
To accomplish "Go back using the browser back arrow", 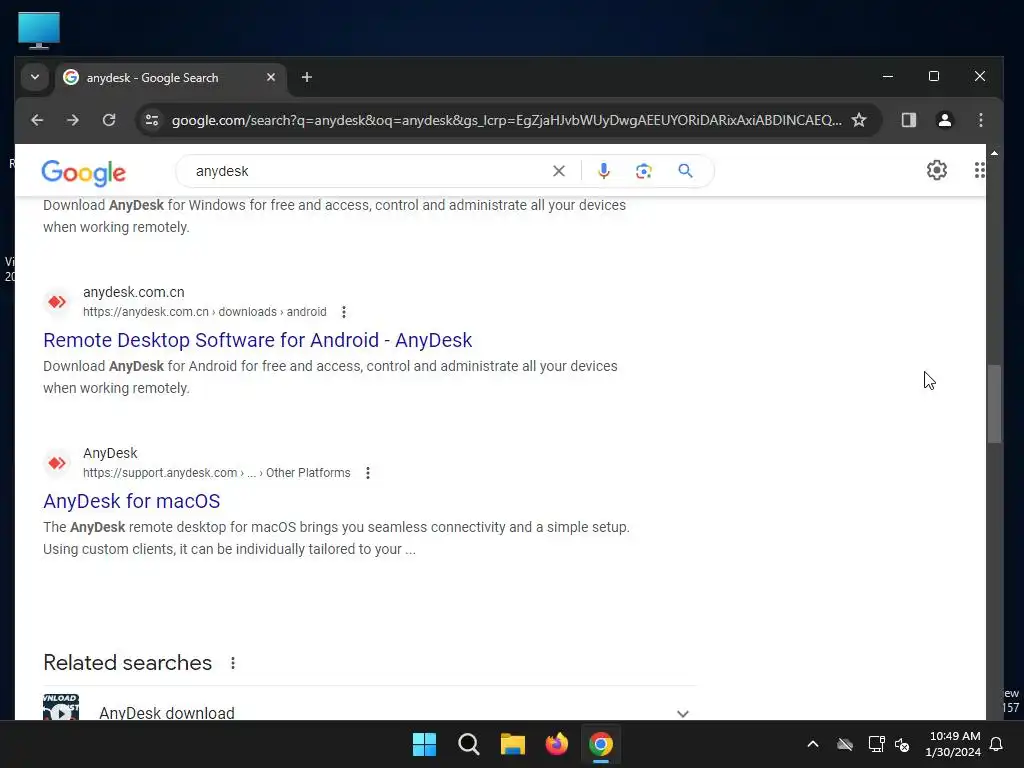I will tap(37, 120).
